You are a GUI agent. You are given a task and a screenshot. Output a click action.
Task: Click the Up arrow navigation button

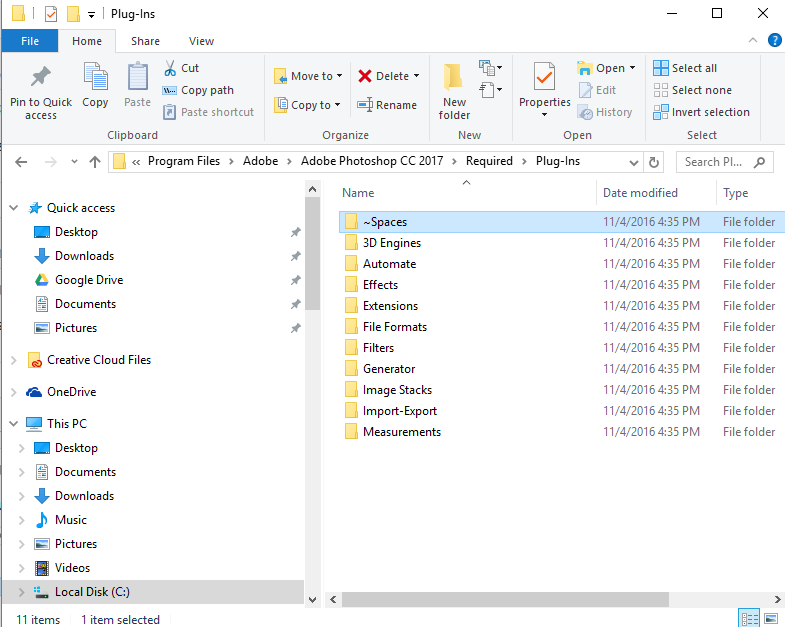(95, 162)
